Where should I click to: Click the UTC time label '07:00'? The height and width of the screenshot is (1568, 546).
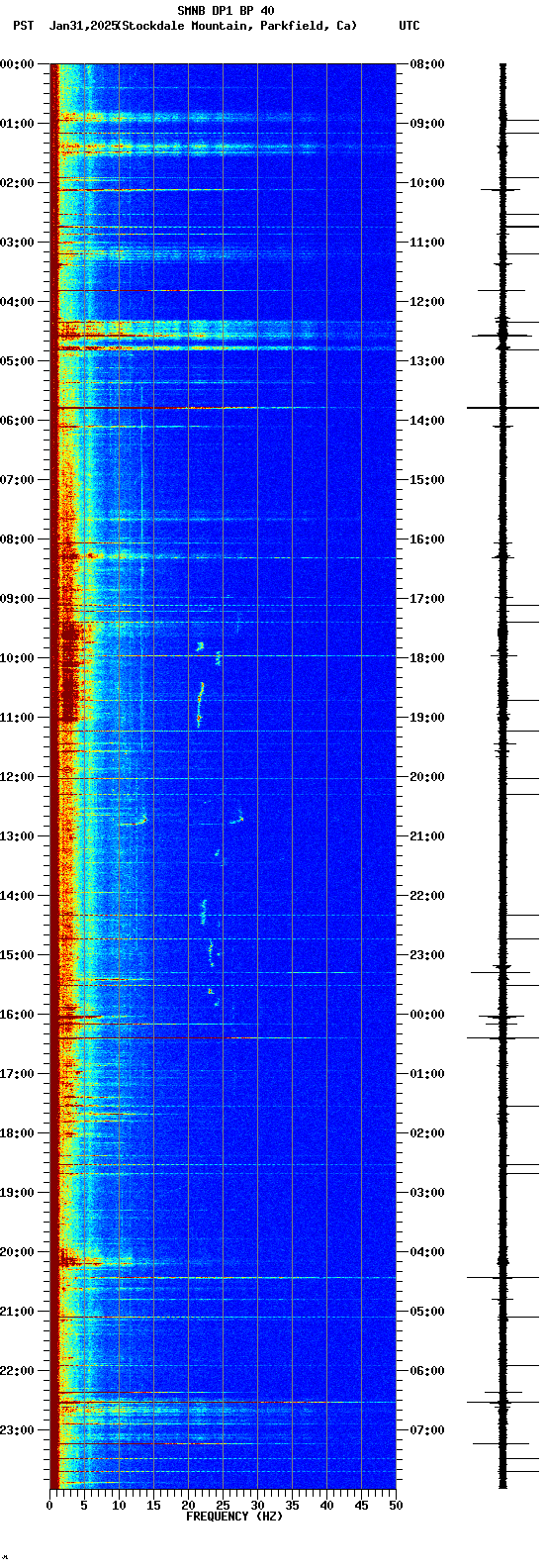click(x=426, y=1430)
